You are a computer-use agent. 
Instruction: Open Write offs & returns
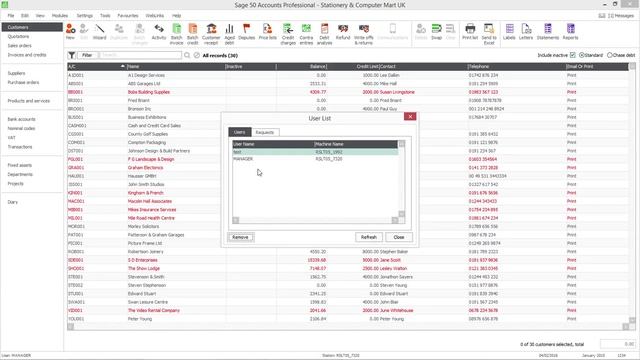tap(364, 34)
